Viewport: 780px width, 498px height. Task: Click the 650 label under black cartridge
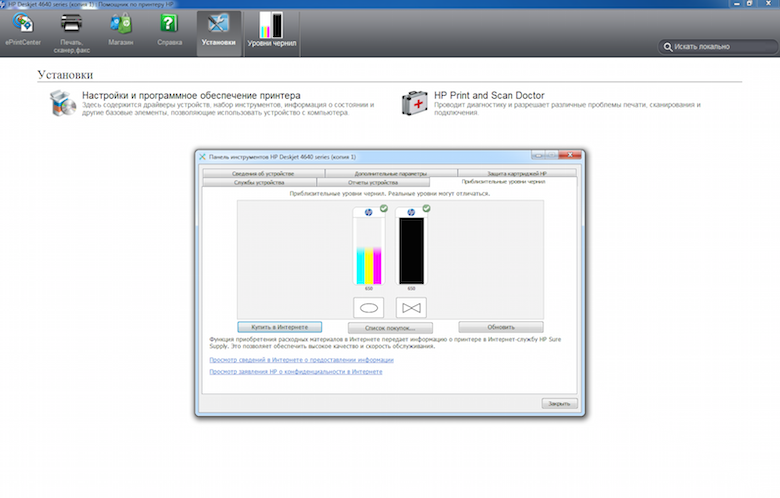point(411,289)
